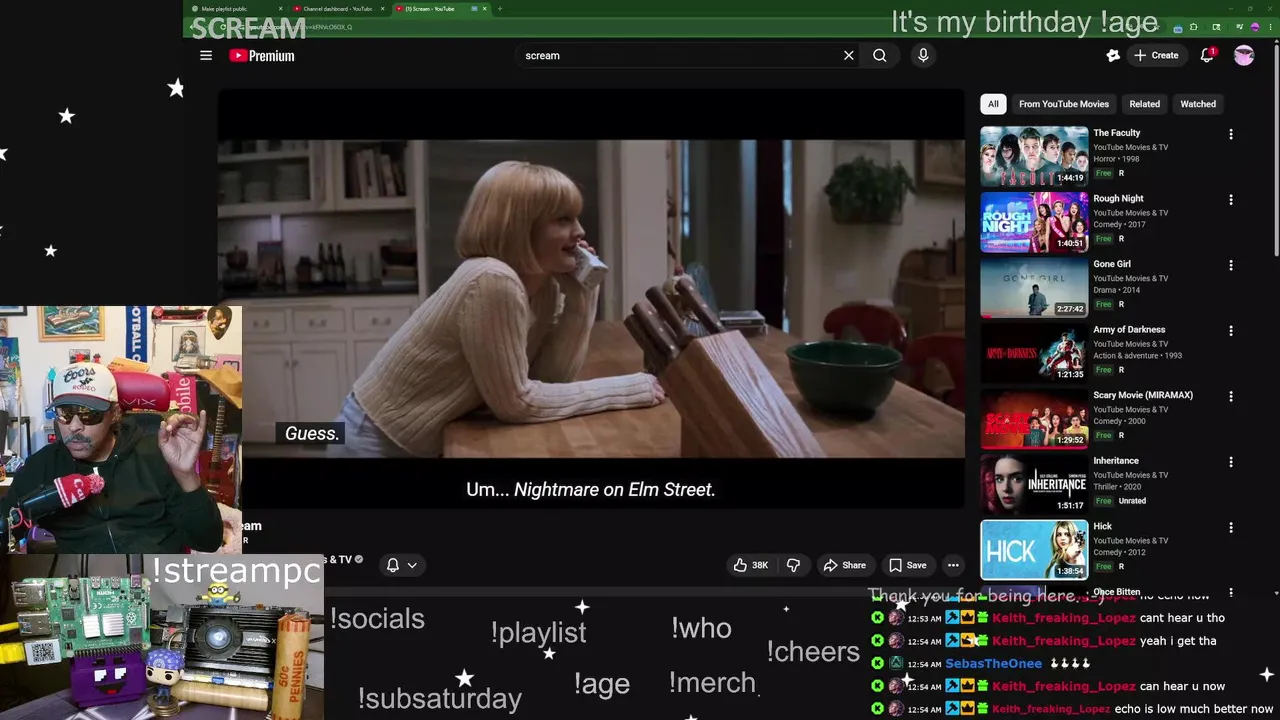Click The Faculty title text
This screenshot has width=1280, height=720.
click(1116, 133)
